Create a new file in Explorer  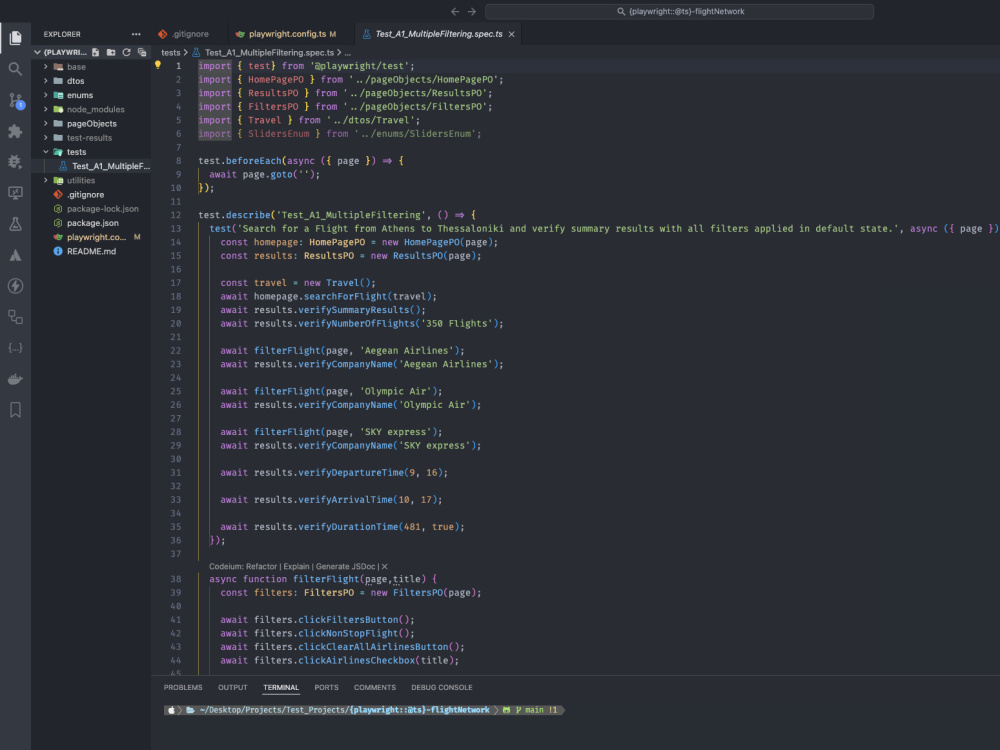[96, 52]
